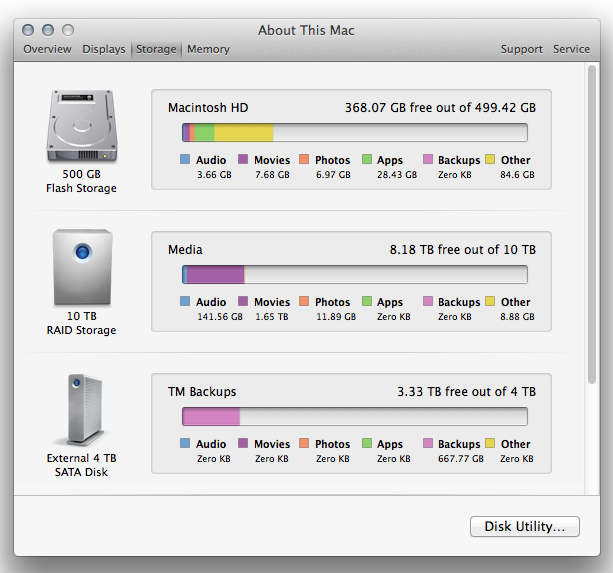Viewport: 613px width, 573px height.
Task: Click TM Backups orange Photos swatch
Action: pyautogui.click(x=304, y=443)
